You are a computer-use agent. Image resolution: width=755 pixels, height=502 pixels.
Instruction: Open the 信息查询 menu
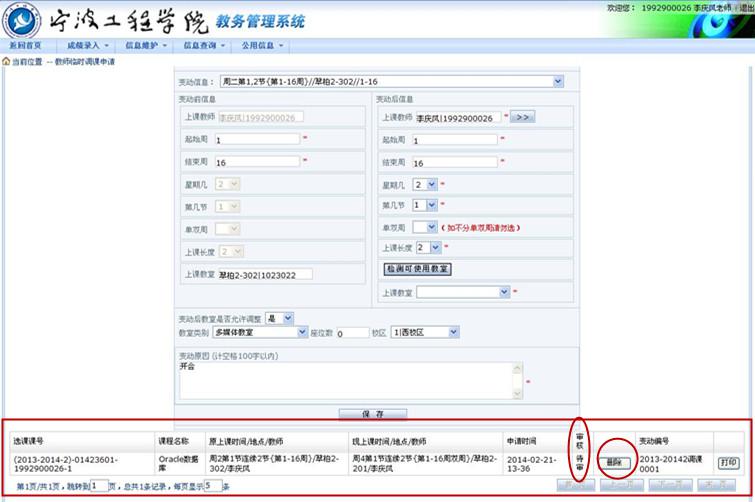point(204,45)
